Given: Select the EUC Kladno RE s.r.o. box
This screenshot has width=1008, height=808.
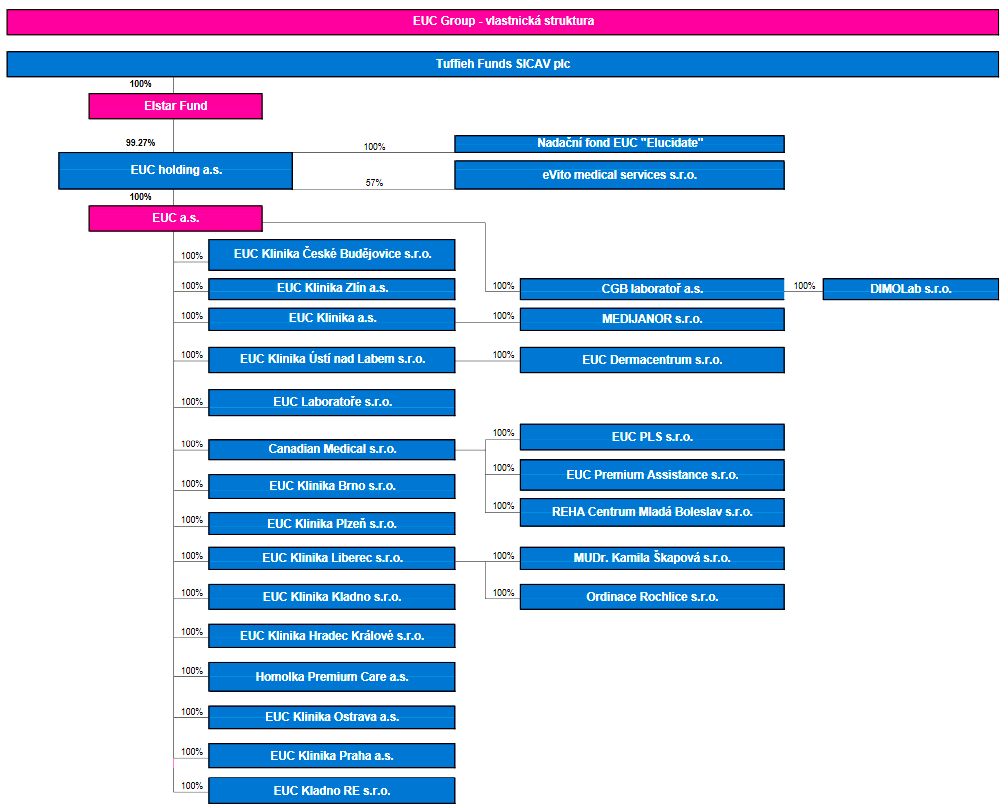Looking at the screenshot, I should [332, 791].
